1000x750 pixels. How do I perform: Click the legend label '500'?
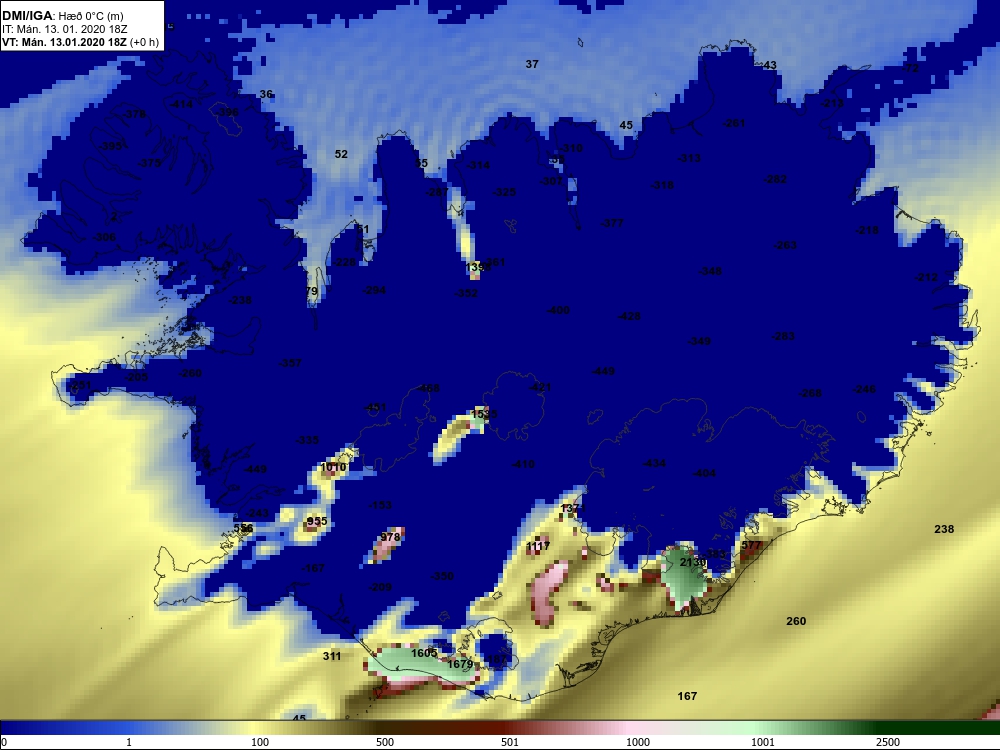click(385, 742)
